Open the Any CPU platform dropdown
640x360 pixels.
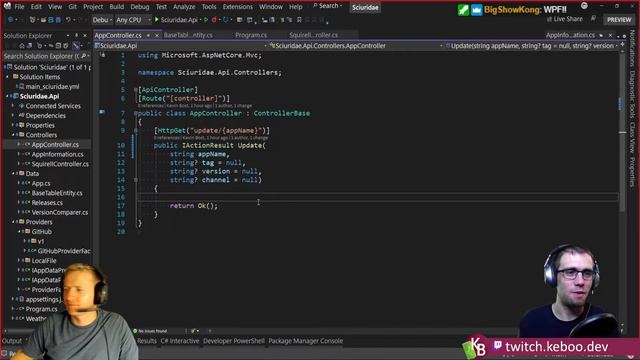(x=133, y=20)
